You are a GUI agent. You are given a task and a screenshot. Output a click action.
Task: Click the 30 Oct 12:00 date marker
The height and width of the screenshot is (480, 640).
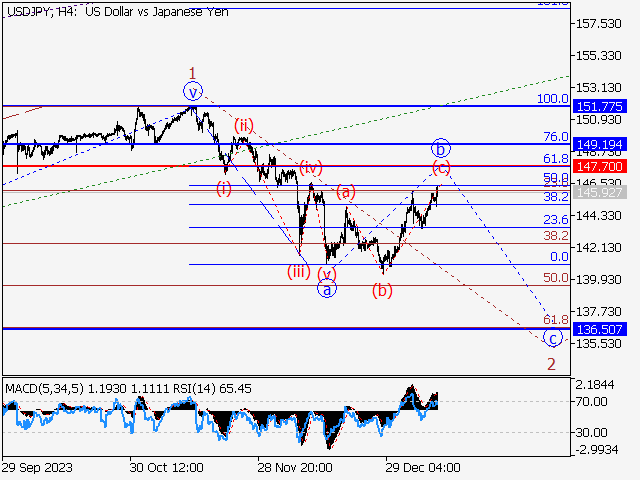[x=167, y=467]
